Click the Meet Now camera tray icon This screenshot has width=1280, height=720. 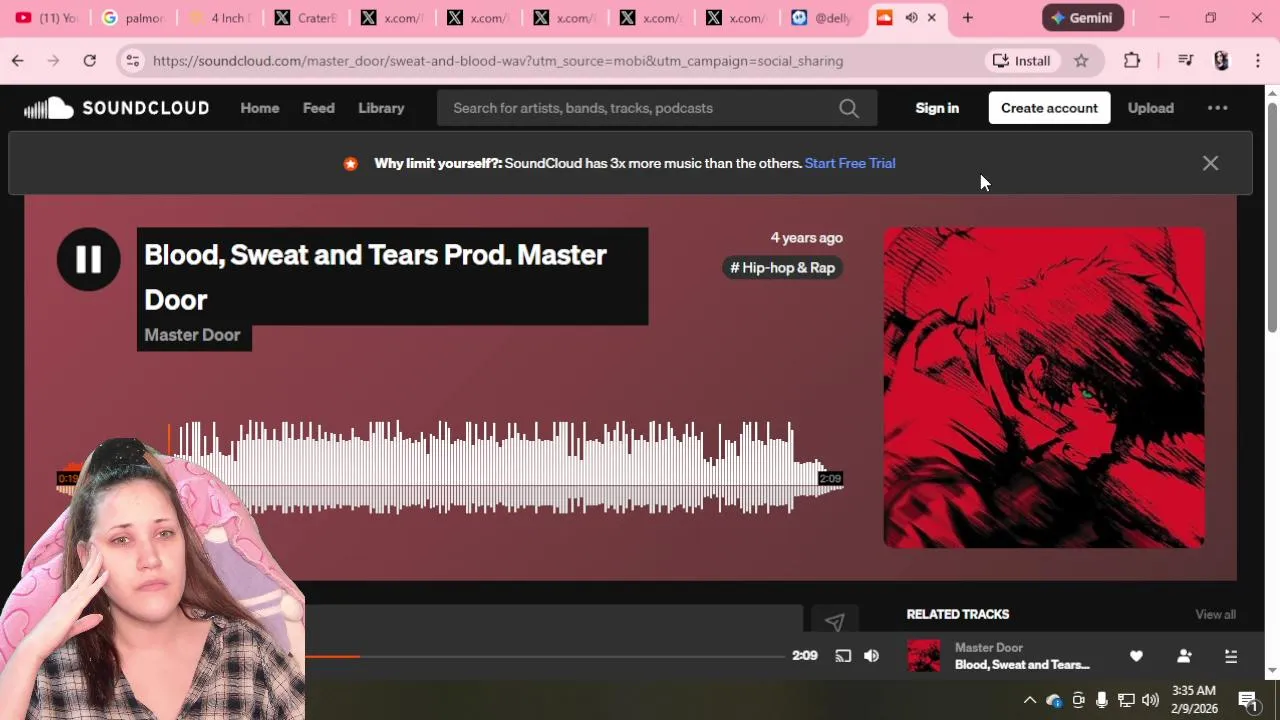(1078, 700)
